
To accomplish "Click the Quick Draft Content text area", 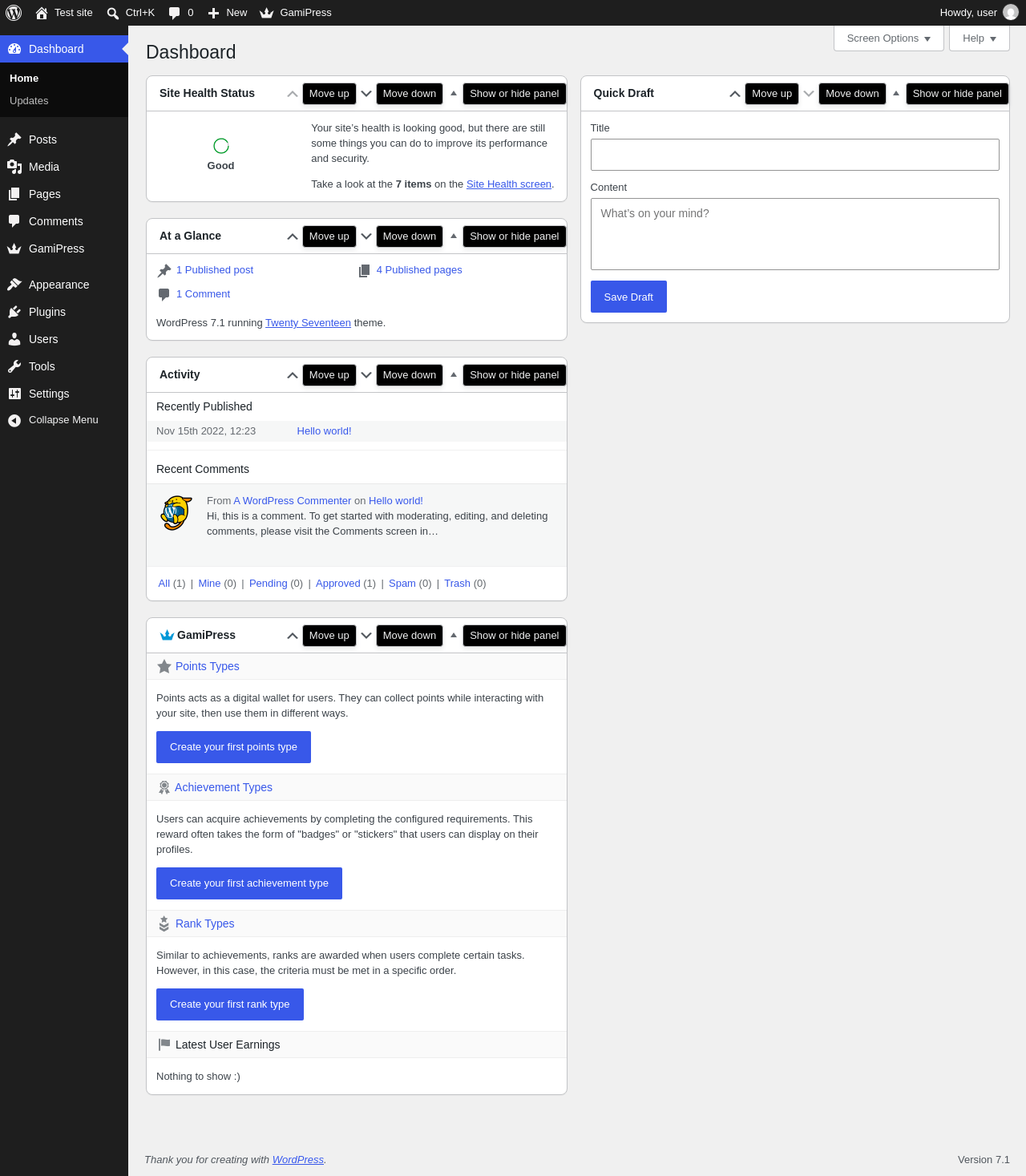I will (795, 234).
